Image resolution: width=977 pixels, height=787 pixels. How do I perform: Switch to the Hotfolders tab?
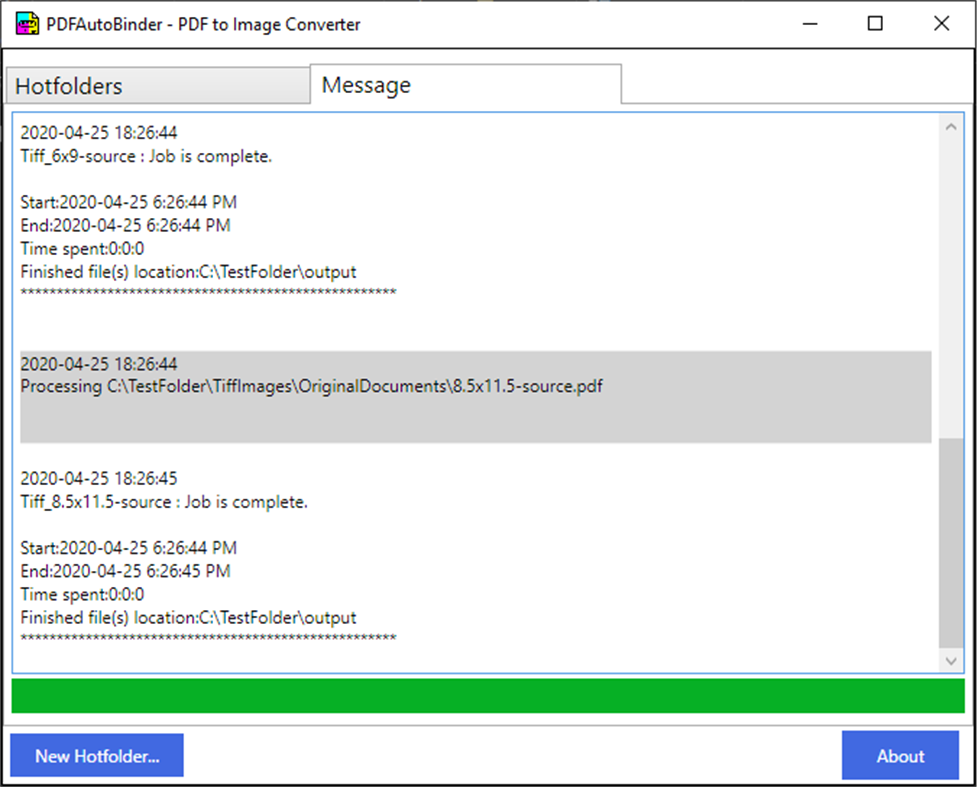point(157,85)
